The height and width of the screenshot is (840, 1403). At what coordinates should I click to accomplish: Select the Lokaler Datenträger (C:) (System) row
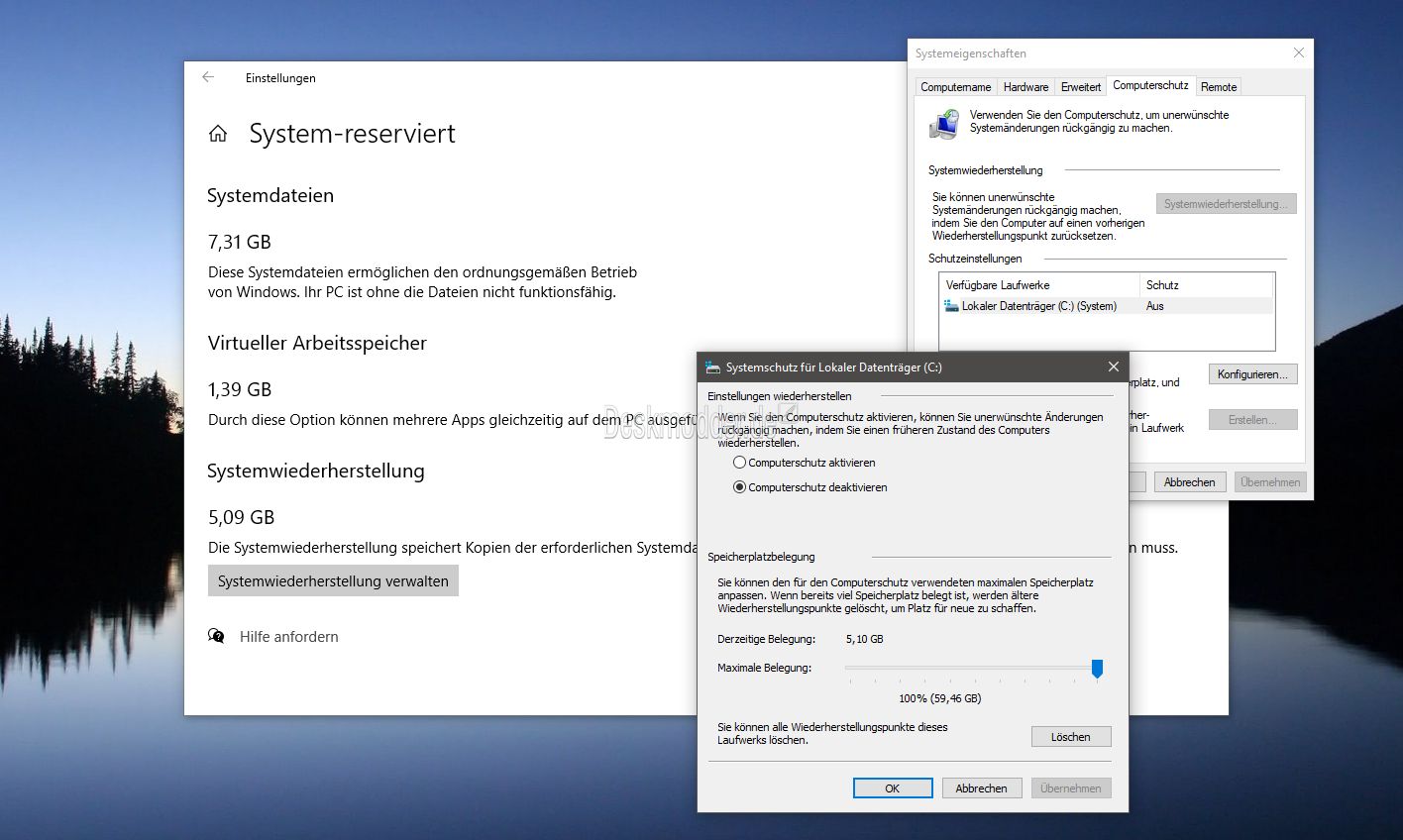1105,306
